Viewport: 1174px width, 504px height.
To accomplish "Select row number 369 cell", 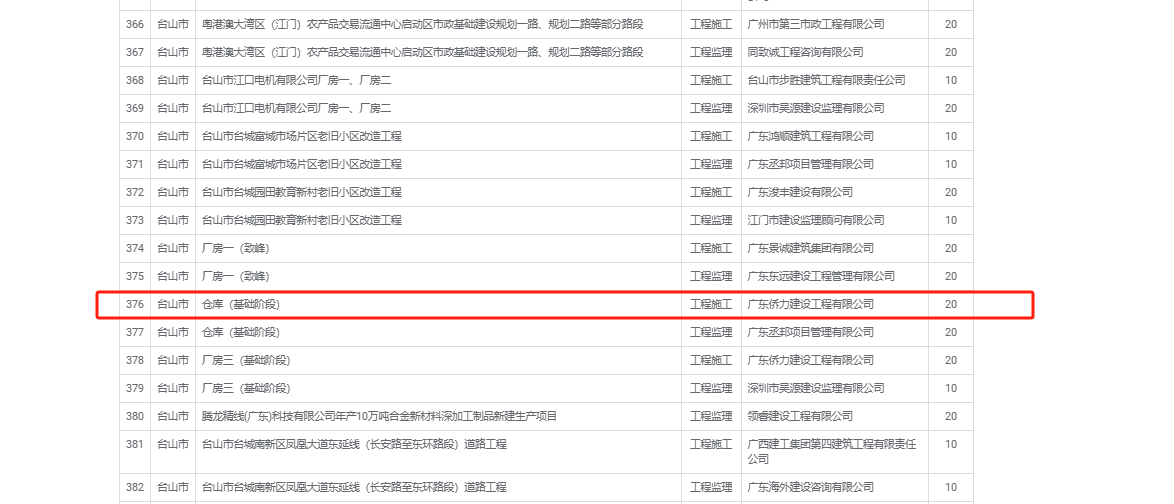I will (x=135, y=108).
